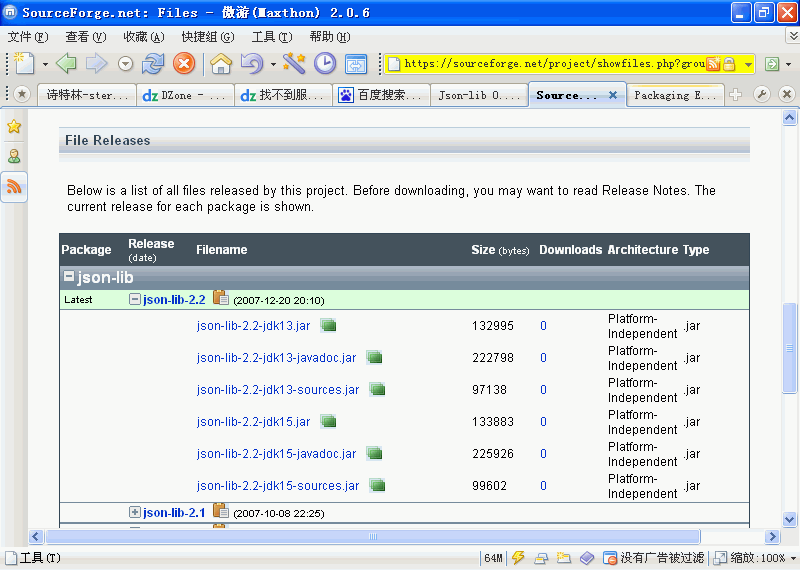Open the RSS feeds sidebar icon
The width and height of the screenshot is (800, 570).
pyautogui.click(x=14, y=187)
